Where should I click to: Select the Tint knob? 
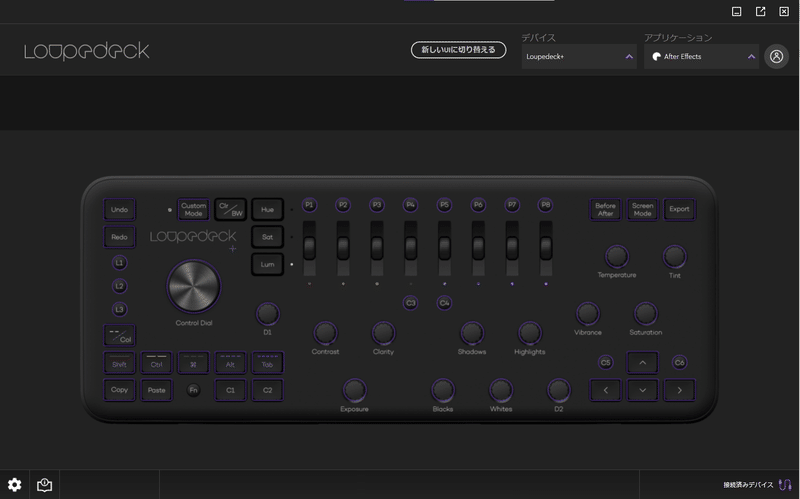click(x=674, y=257)
